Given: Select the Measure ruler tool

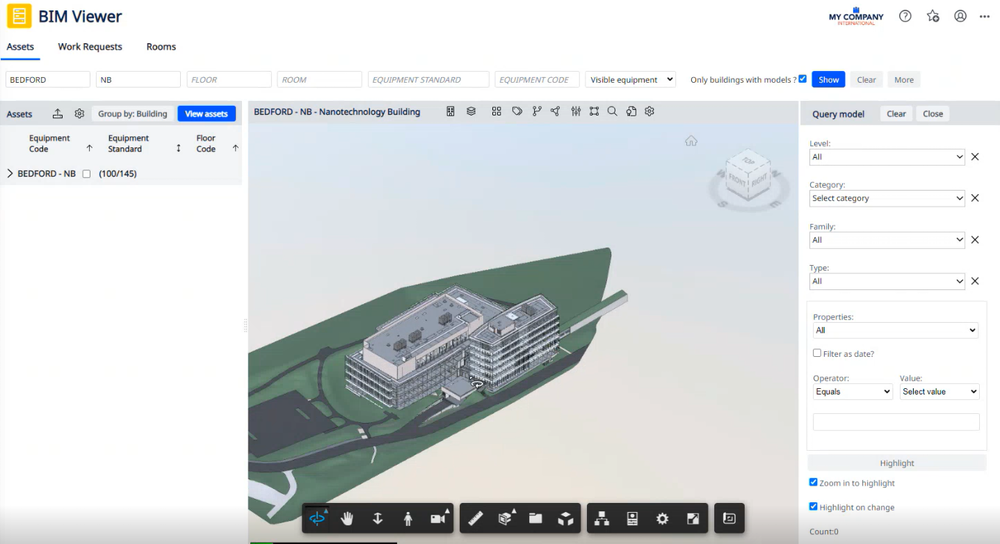Looking at the screenshot, I should point(475,518).
